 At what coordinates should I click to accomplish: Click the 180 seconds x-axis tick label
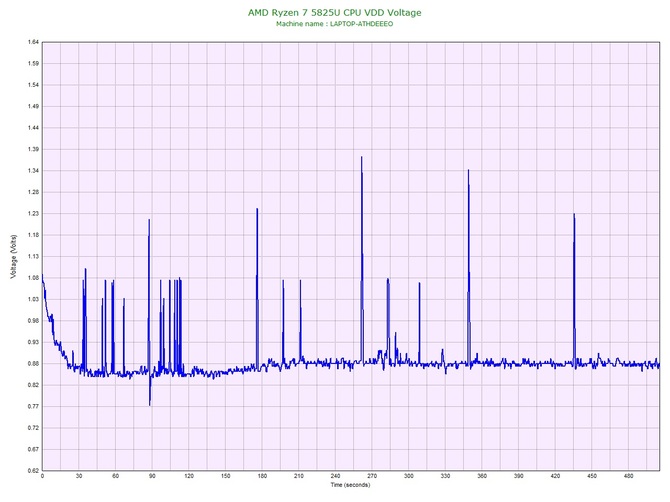pyautogui.click(x=262, y=476)
